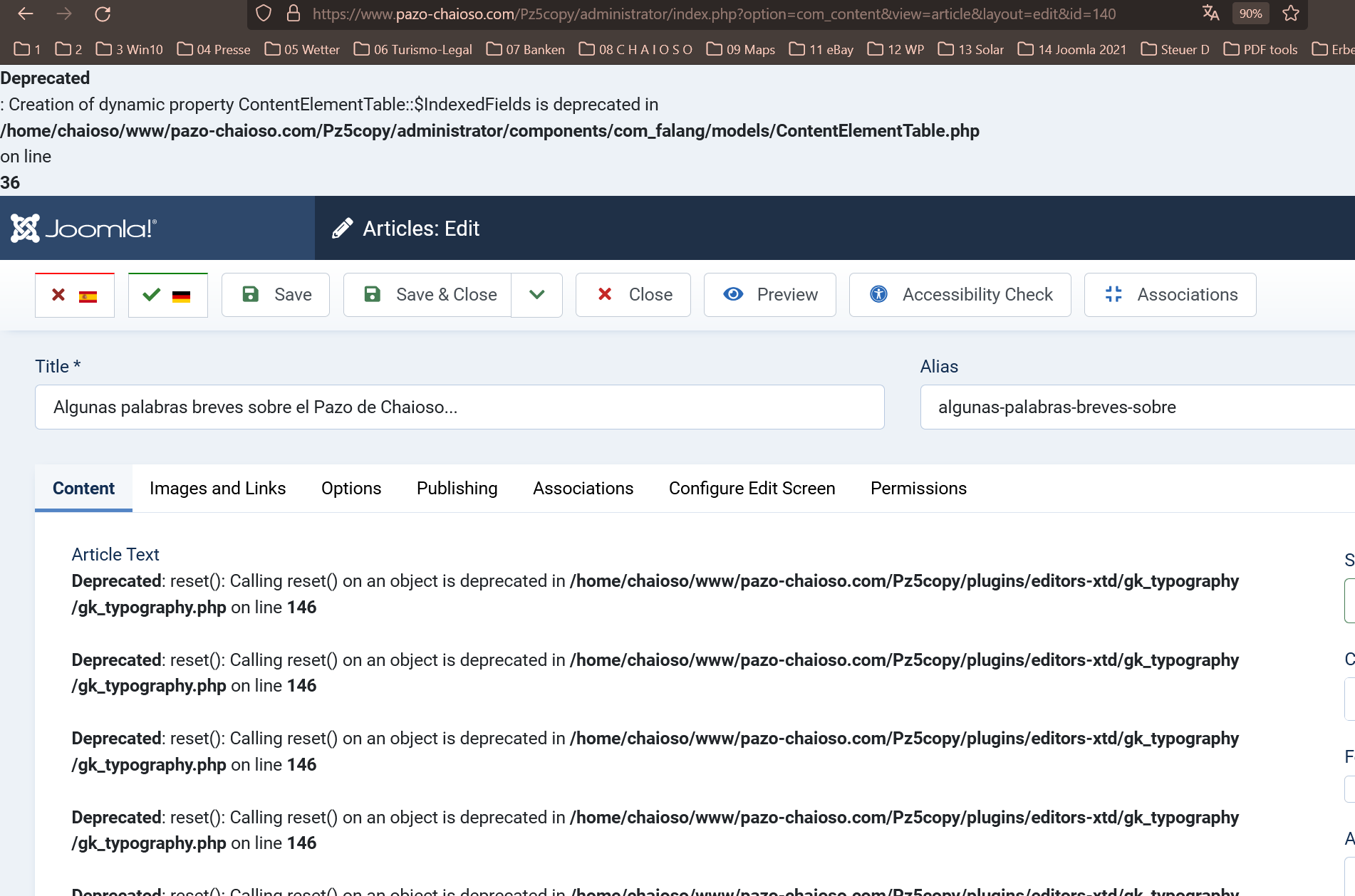1355x896 pixels.
Task: Go forward to the next page
Action: pos(64,14)
